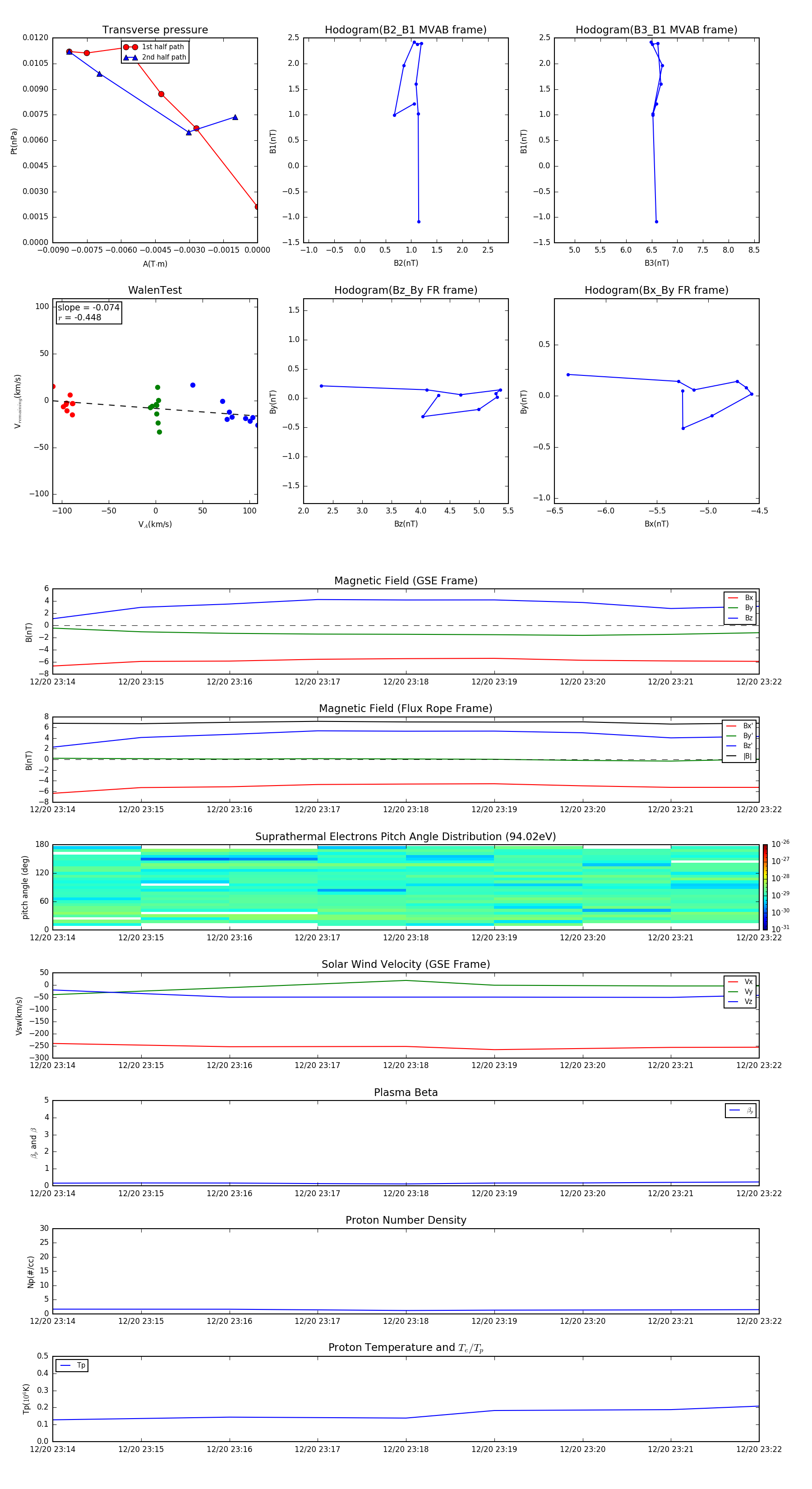Select the "A(T·m)" x-axis label
This screenshot has width=812, height=1489.
155,264
